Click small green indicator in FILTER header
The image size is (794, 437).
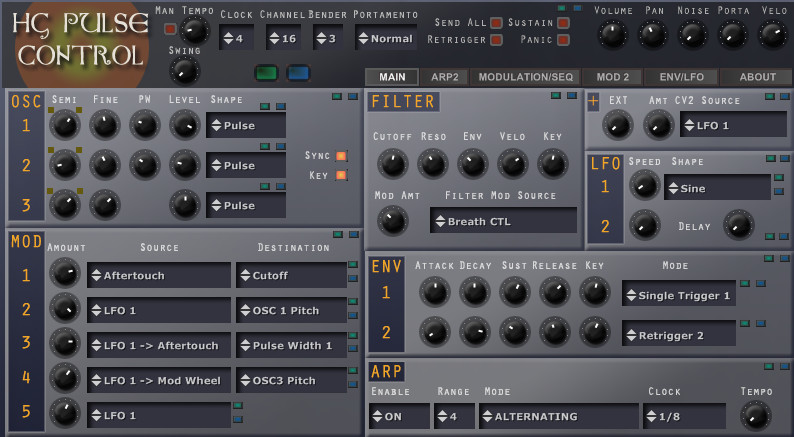pyautogui.click(x=556, y=95)
